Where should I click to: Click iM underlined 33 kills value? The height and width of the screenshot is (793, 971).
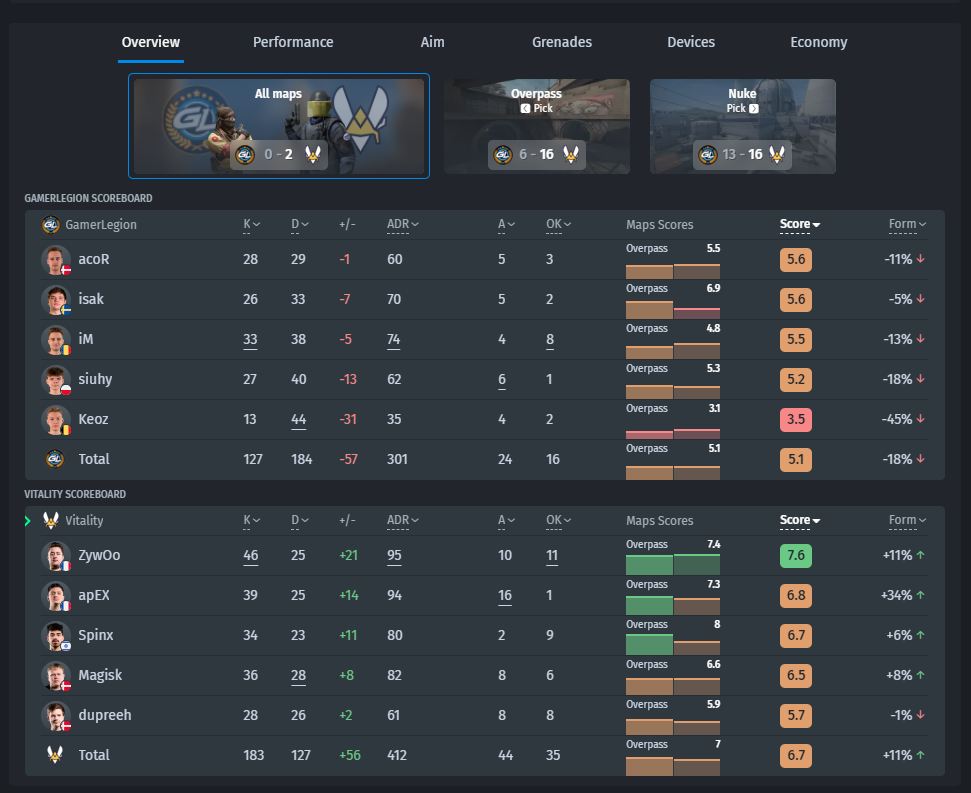click(x=250, y=340)
